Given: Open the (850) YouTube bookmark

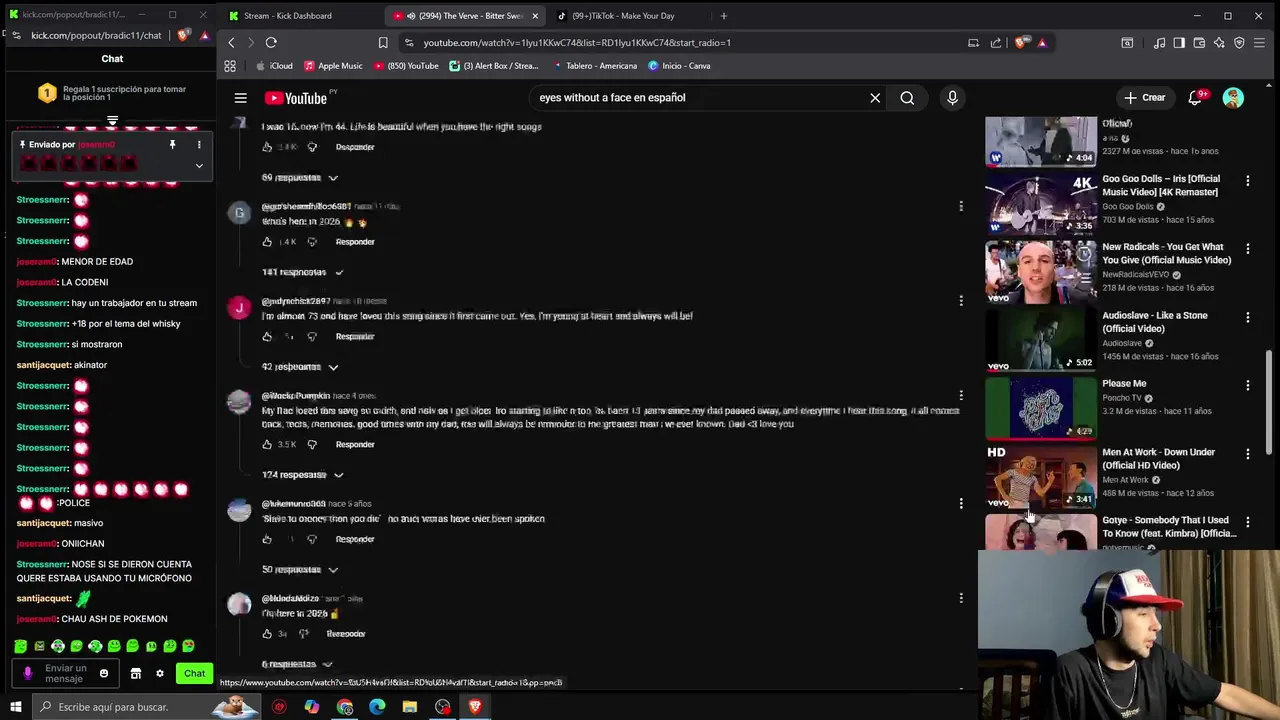Looking at the screenshot, I should (x=406, y=66).
